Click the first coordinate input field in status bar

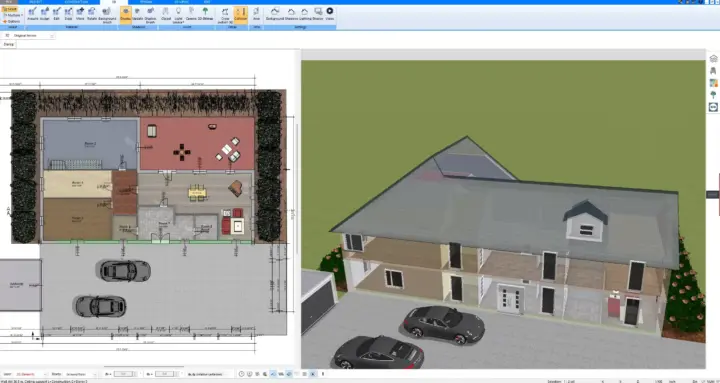(x=123, y=374)
